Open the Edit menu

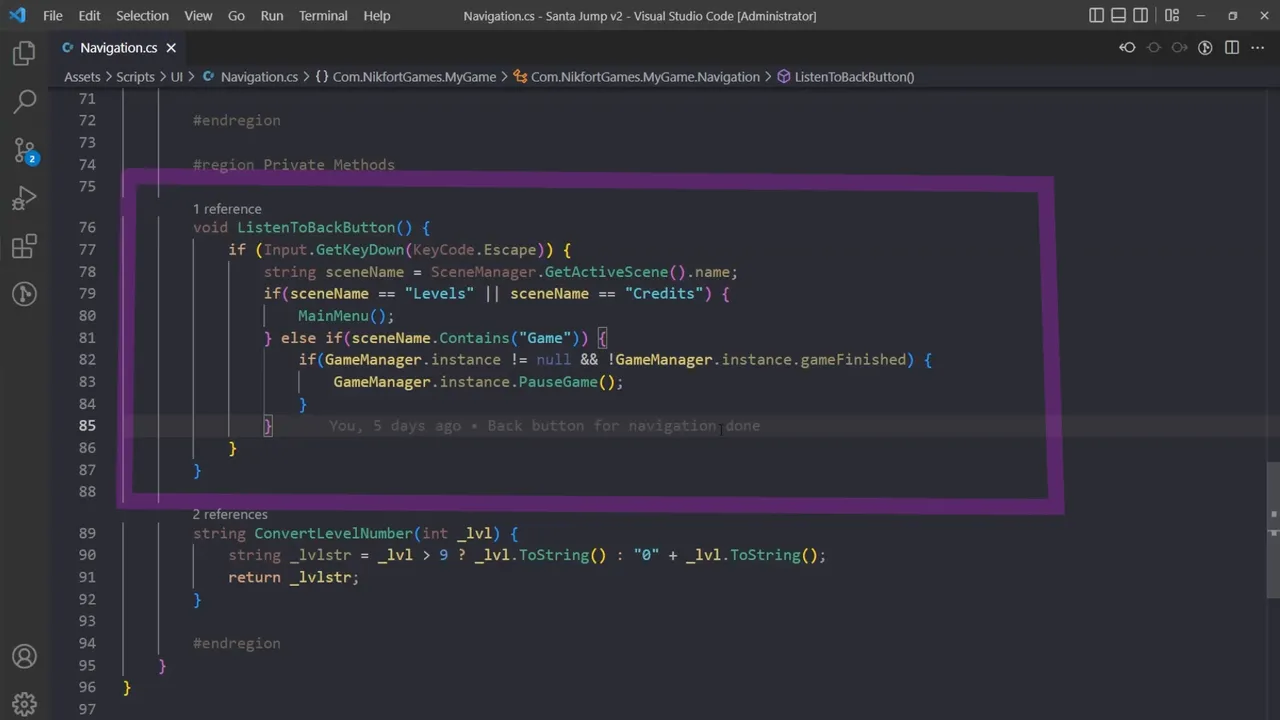(89, 16)
